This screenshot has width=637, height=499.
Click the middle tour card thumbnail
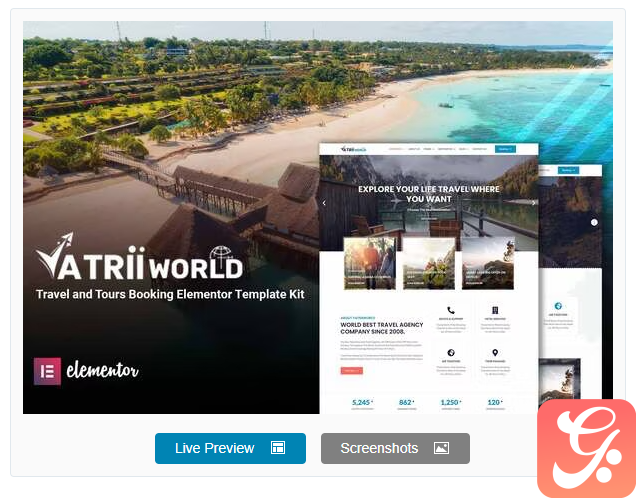point(428,263)
